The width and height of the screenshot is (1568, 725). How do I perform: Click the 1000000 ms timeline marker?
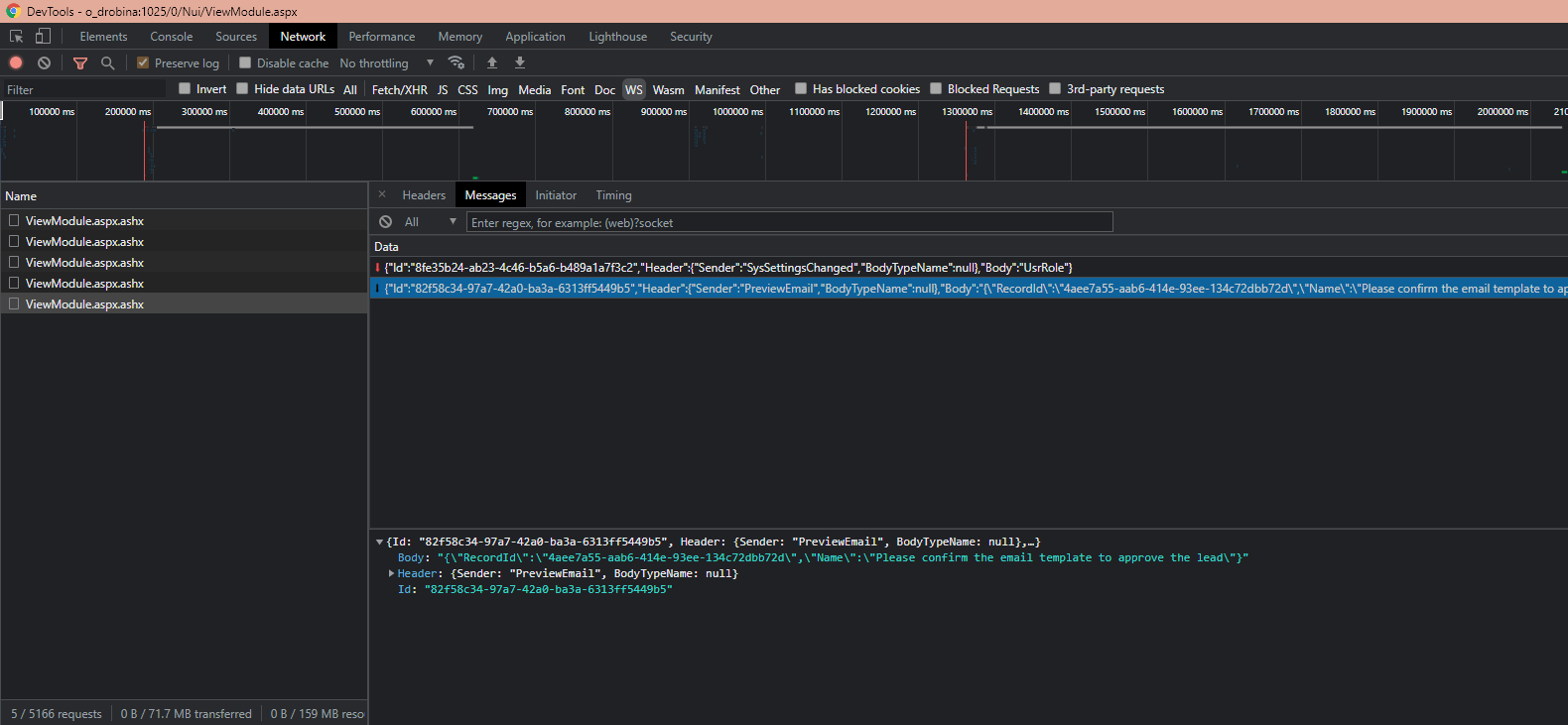click(x=737, y=111)
